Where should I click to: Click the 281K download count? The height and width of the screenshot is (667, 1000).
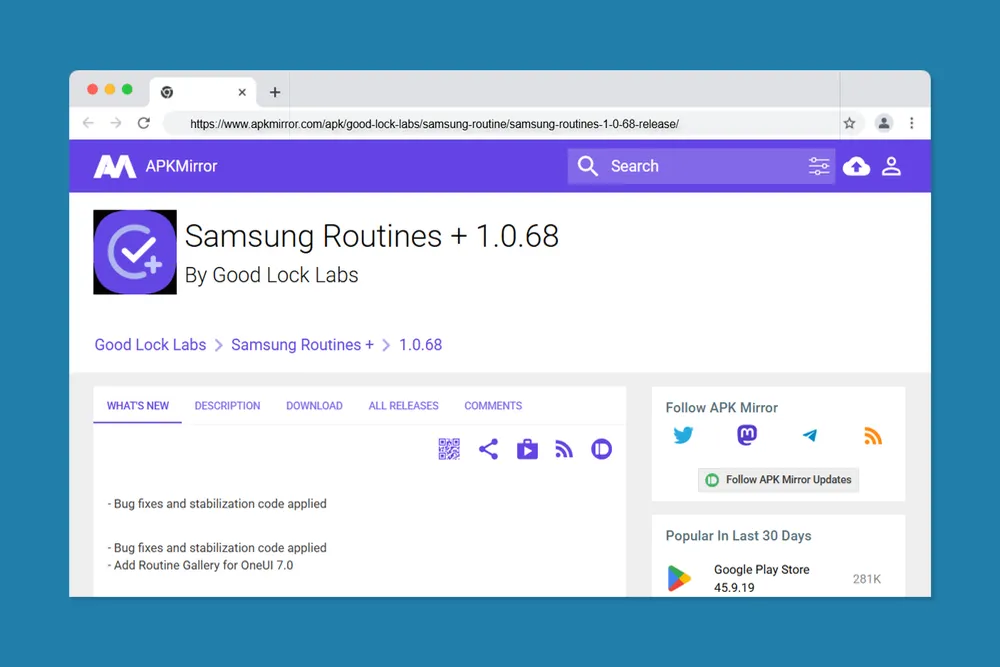(x=867, y=579)
